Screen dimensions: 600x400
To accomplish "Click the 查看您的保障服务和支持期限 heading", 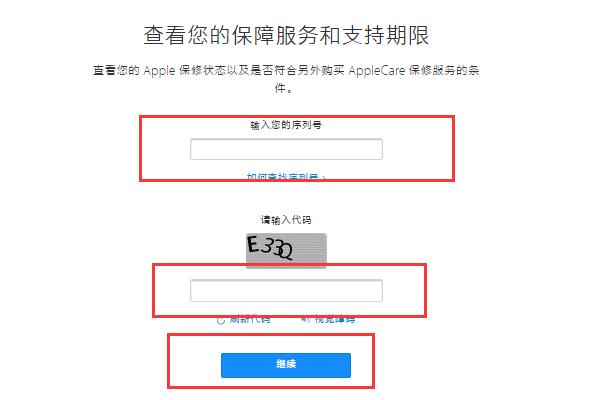I will (286, 35).
